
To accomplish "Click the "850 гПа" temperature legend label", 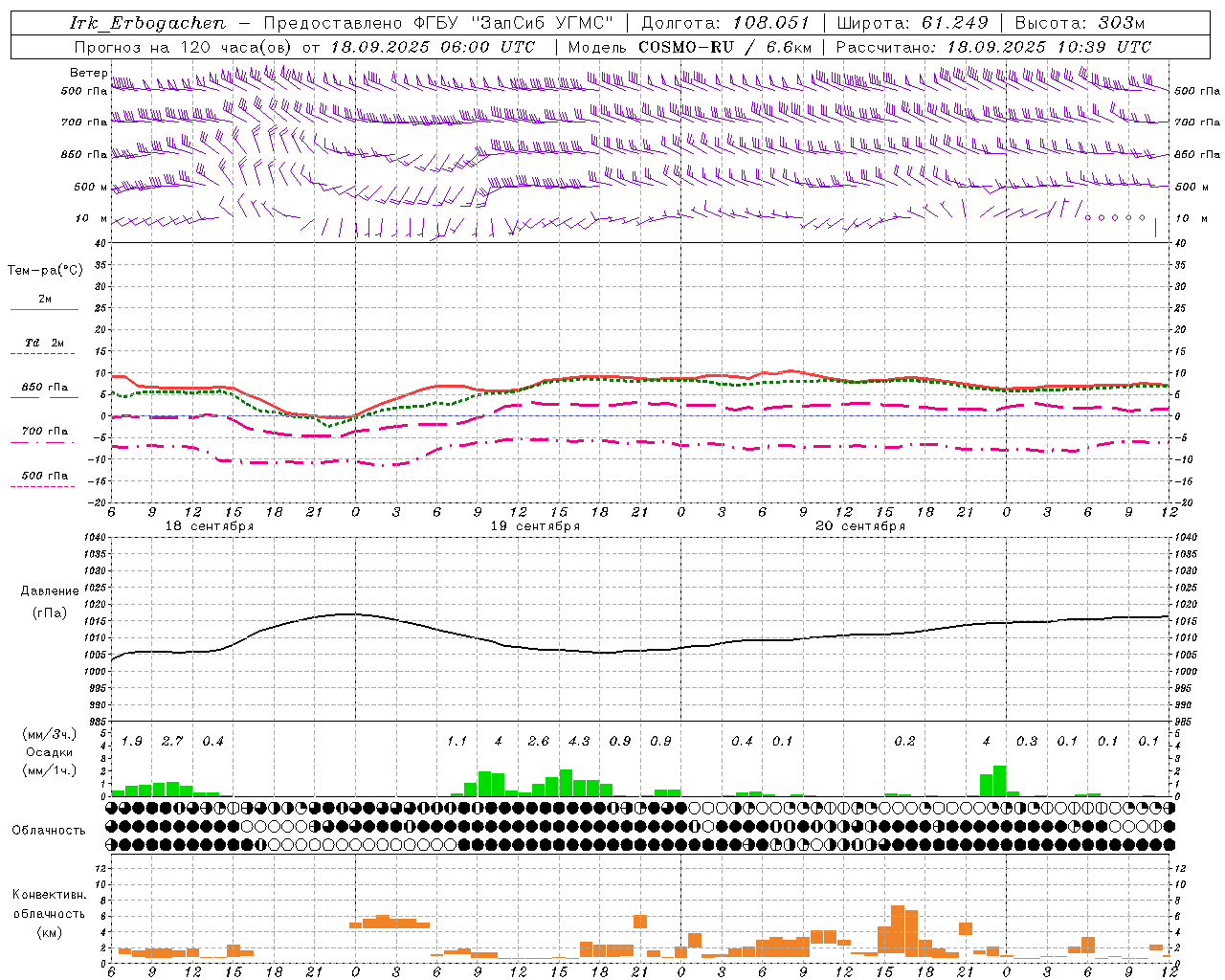I will click(45, 388).
